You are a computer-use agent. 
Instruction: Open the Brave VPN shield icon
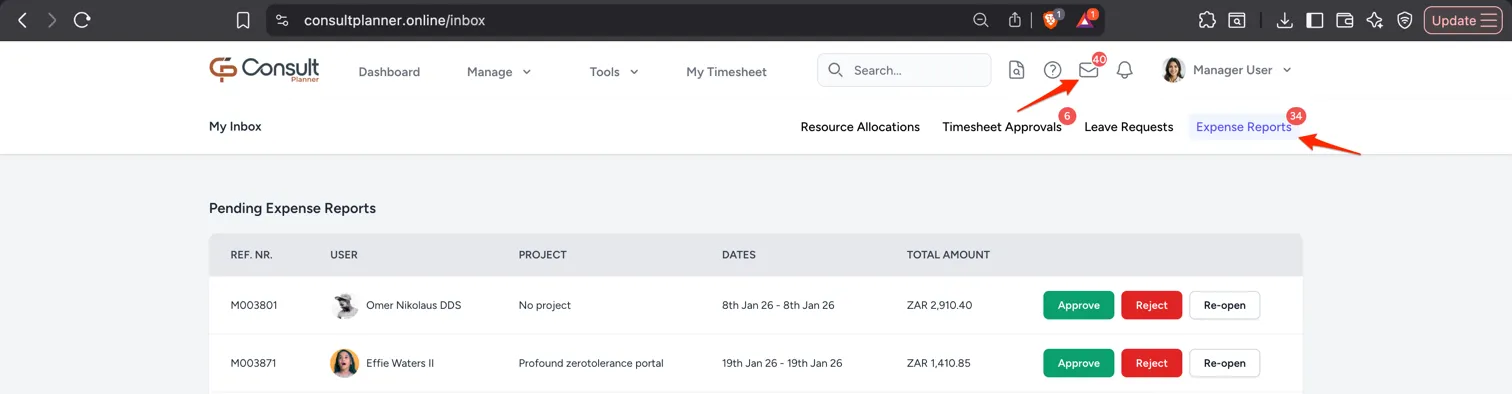pyautogui.click(x=1405, y=20)
